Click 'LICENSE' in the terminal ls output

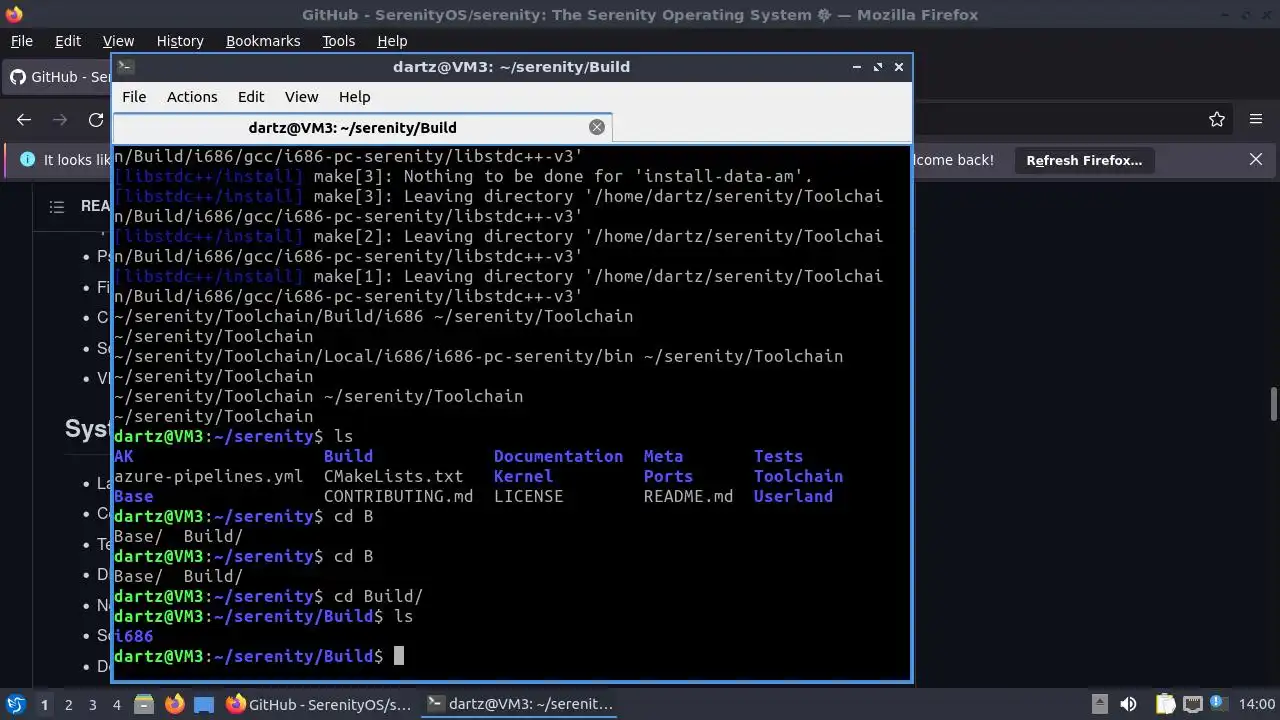click(x=528, y=496)
